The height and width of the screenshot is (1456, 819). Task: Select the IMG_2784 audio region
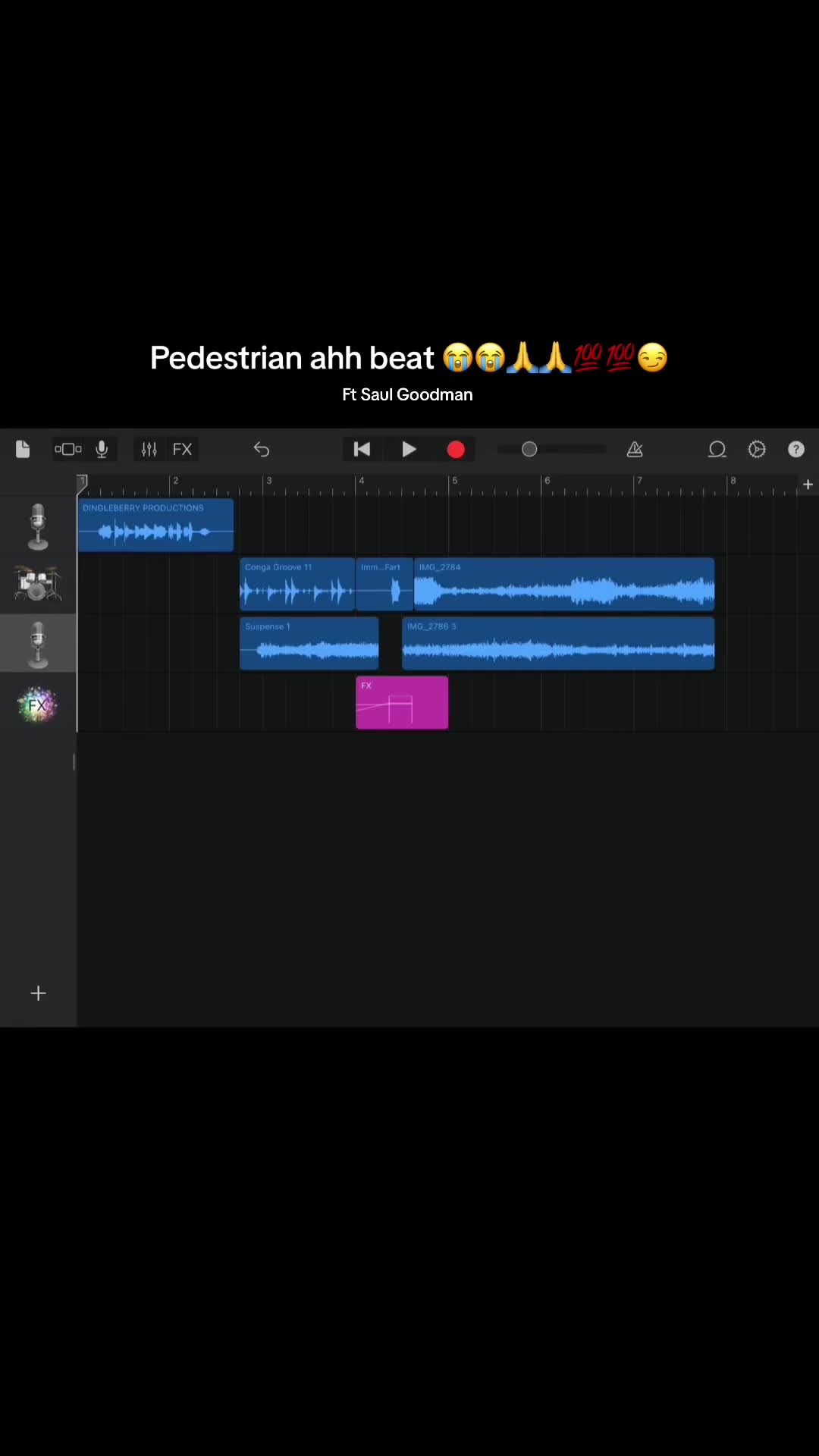coord(564,584)
